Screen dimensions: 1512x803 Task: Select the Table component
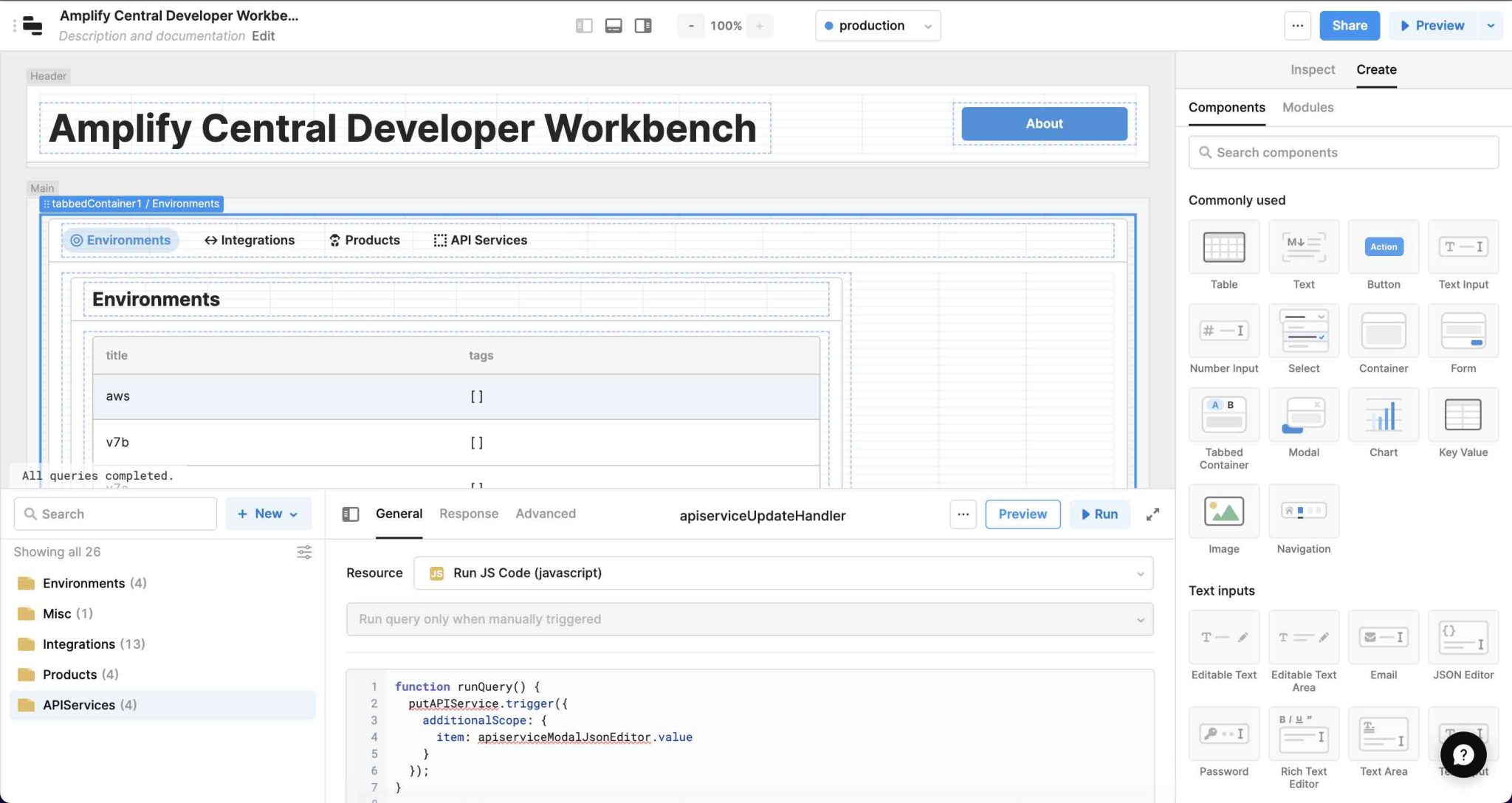1223,247
